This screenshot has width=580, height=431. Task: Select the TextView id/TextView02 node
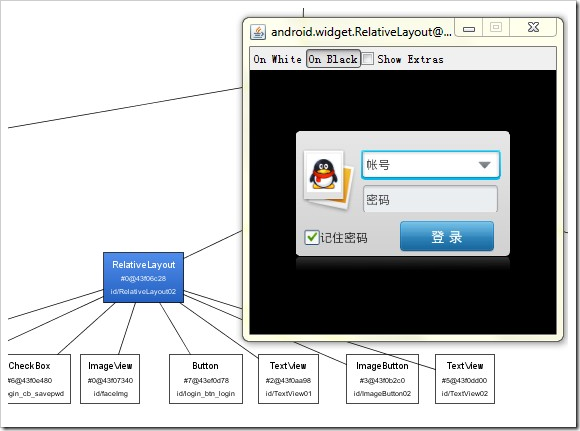click(465, 379)
